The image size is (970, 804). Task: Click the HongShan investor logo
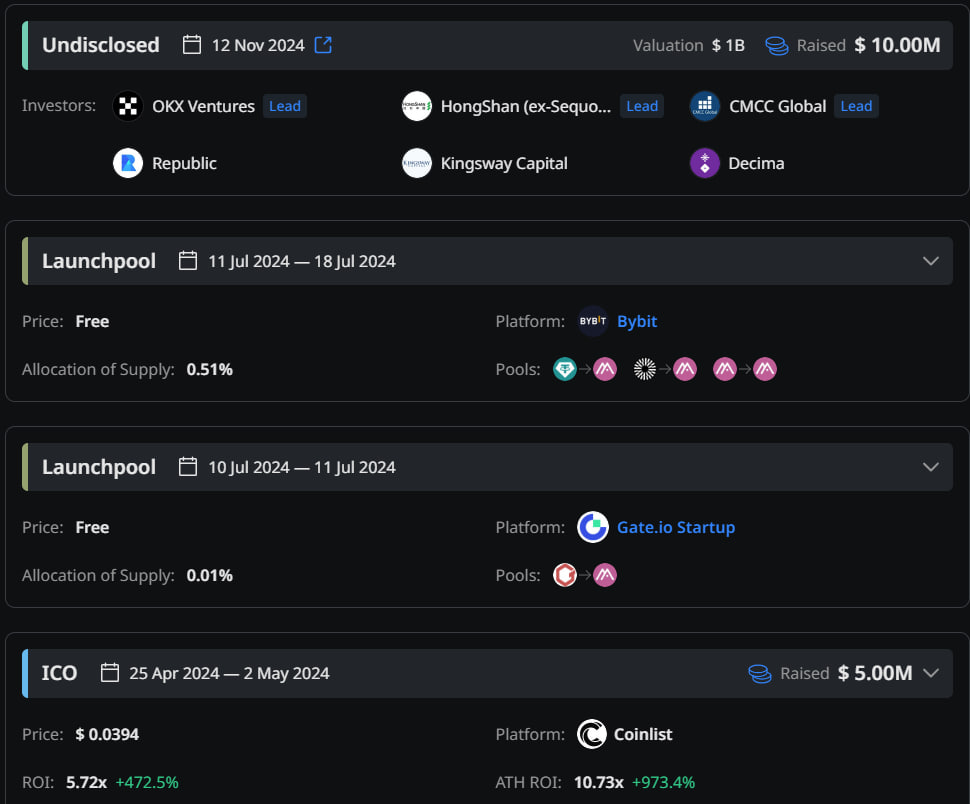click(x=417, y=106)
